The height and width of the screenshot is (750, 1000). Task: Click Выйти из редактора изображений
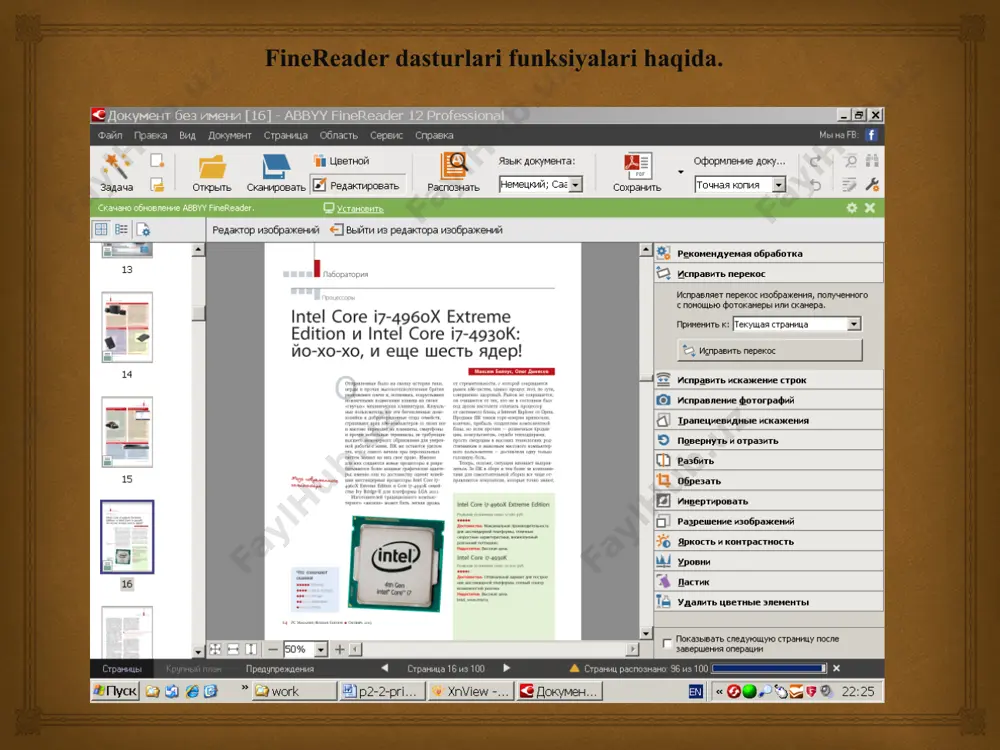(416, 230)
